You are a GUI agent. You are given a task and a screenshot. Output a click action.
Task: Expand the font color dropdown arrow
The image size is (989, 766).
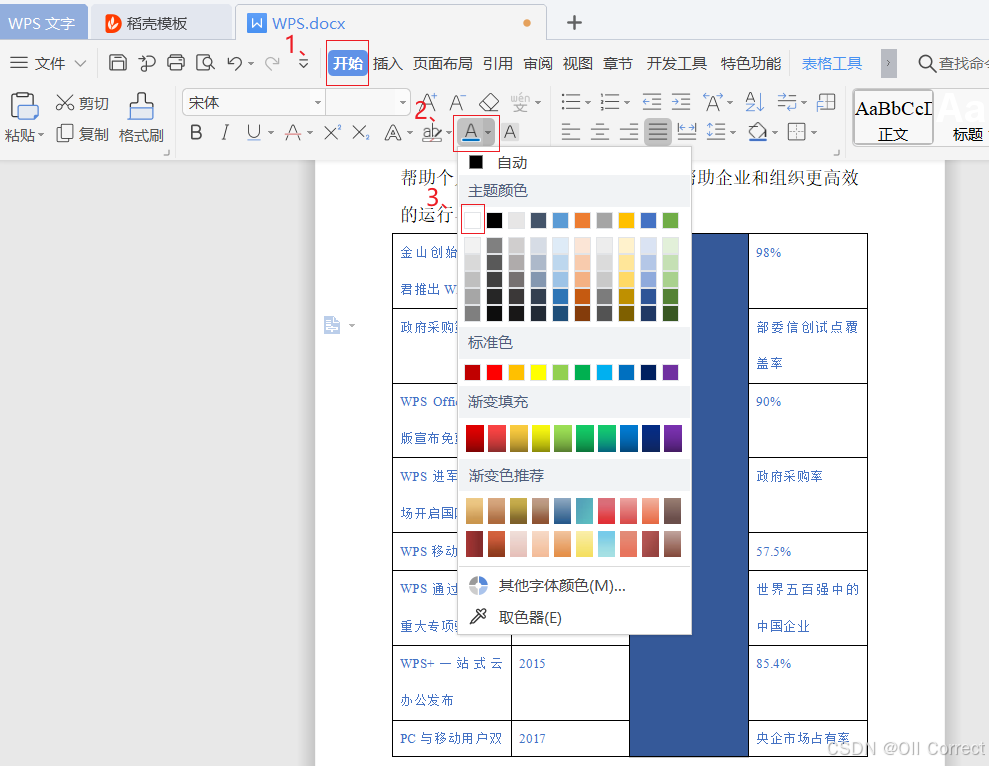488,133
